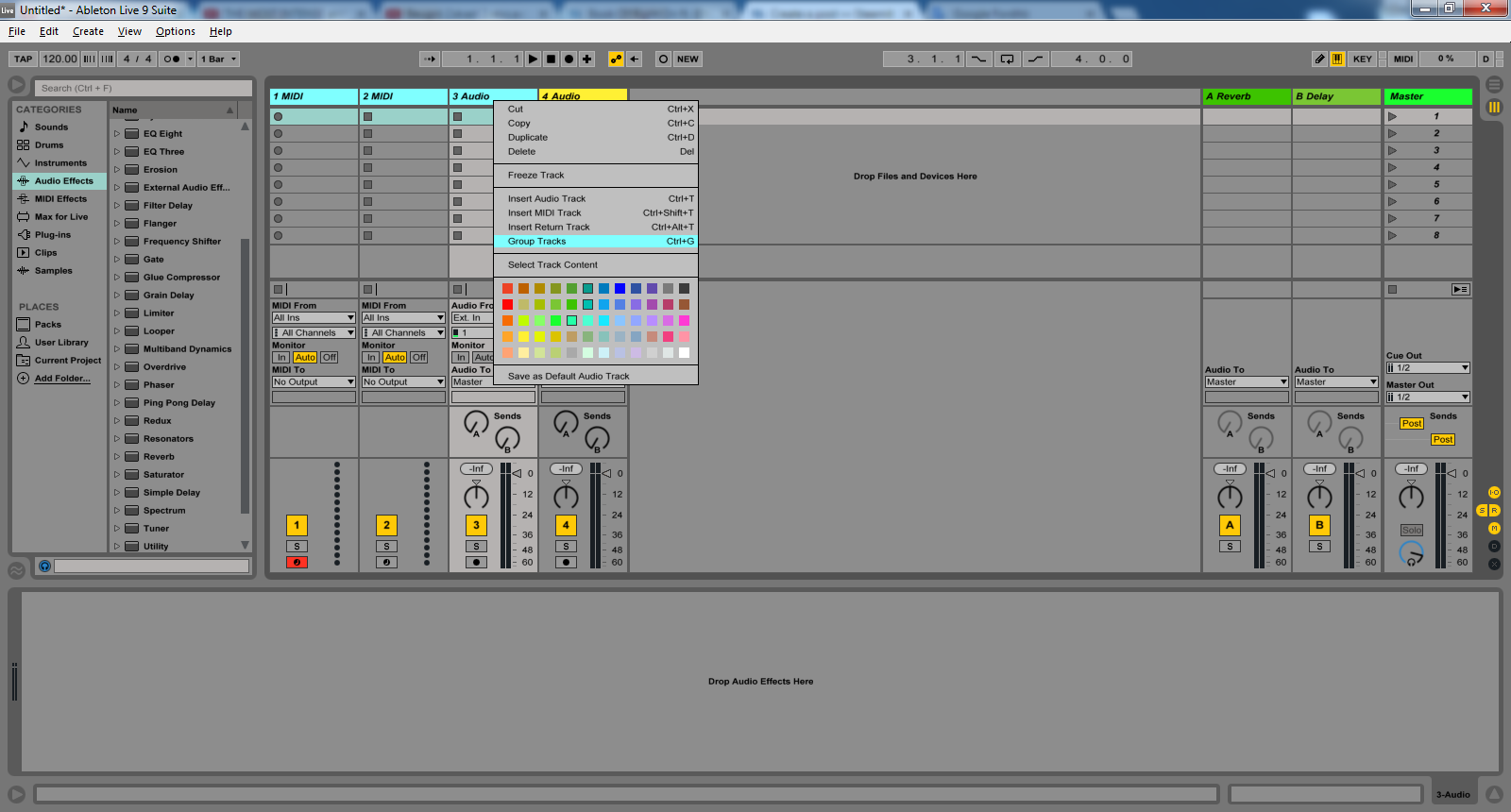Open Packs in Places

[x=47, y=324]
